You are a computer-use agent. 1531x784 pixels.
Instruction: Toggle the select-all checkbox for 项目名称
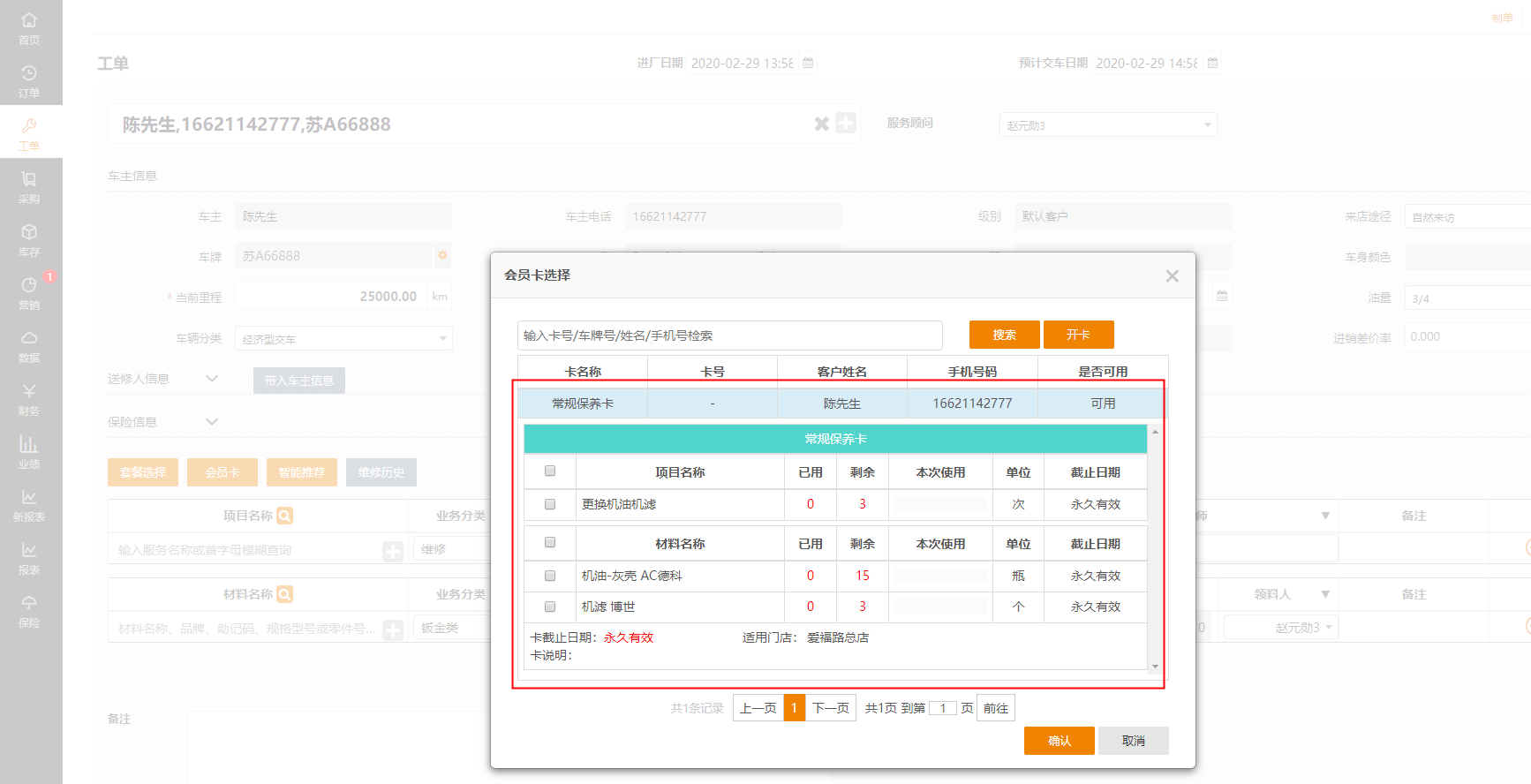coord(550,471)
